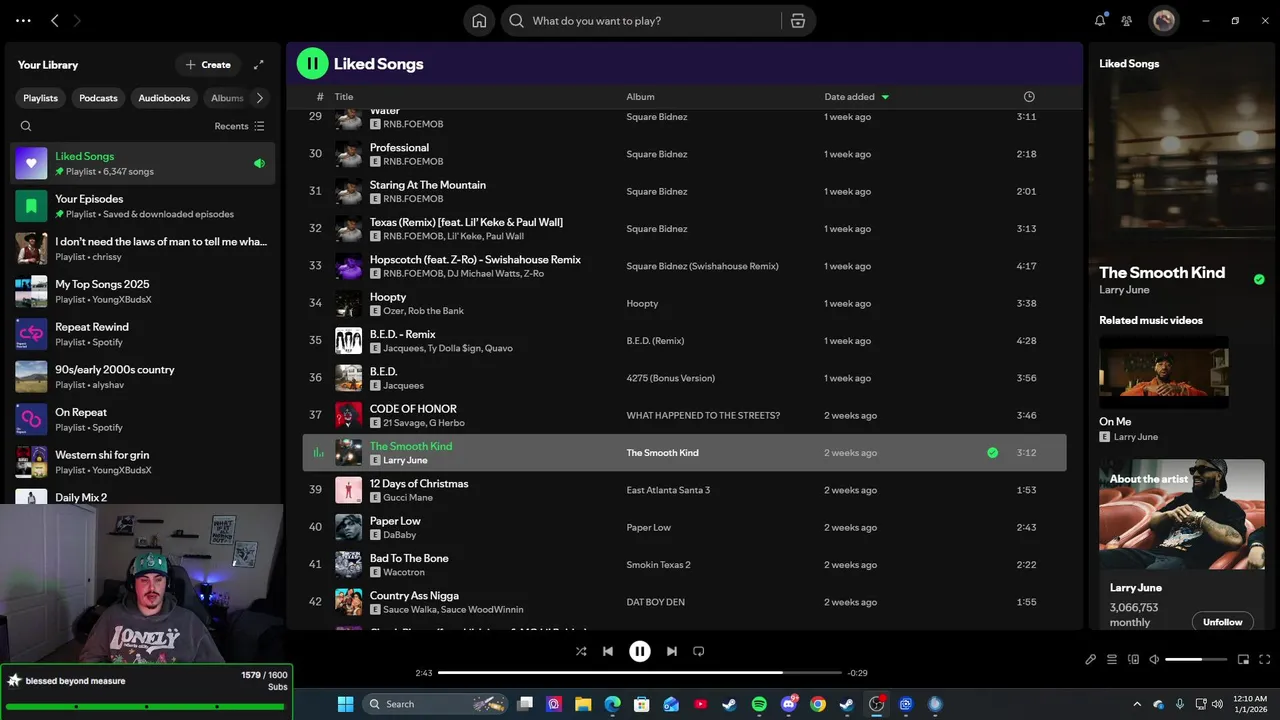The width and height of the screenshot is (1280, 720).
Task: Open 90s/early 2000s country playlist
Action: (x=143, y=377)
